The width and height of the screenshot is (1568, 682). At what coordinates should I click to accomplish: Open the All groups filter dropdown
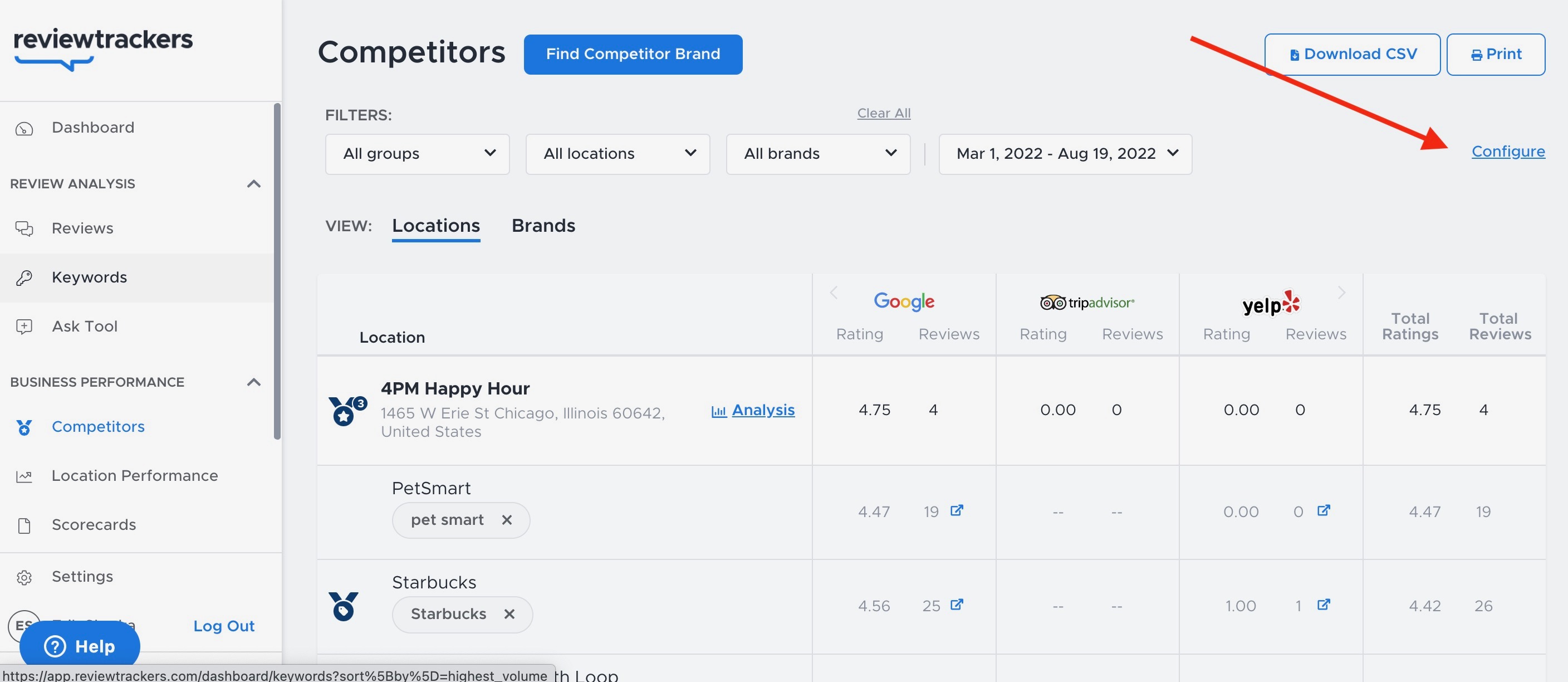[418, 154]
